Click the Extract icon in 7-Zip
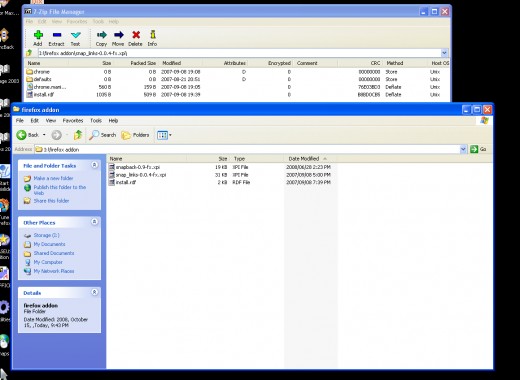The height and width of the screenshot is (380, 520). coord(57,35)
